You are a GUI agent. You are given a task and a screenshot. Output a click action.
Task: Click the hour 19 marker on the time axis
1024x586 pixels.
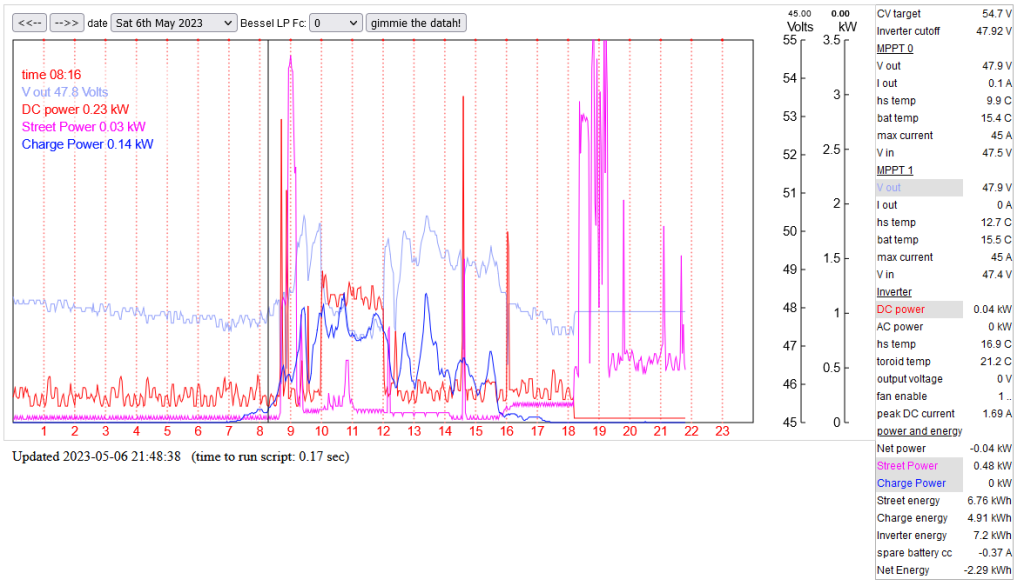pos(599,432)
